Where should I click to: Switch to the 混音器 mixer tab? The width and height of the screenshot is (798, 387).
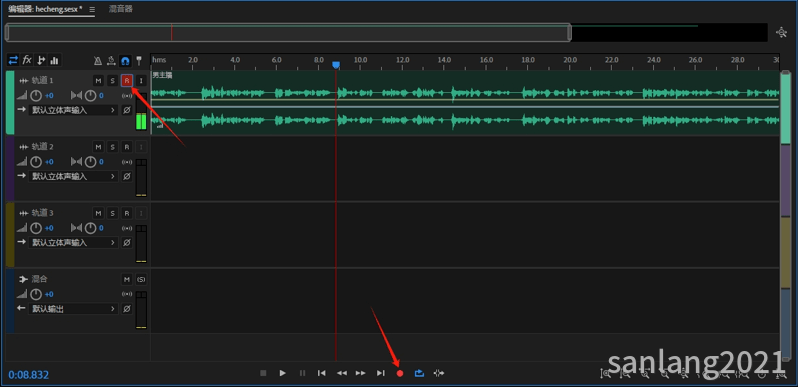point(121,9)
